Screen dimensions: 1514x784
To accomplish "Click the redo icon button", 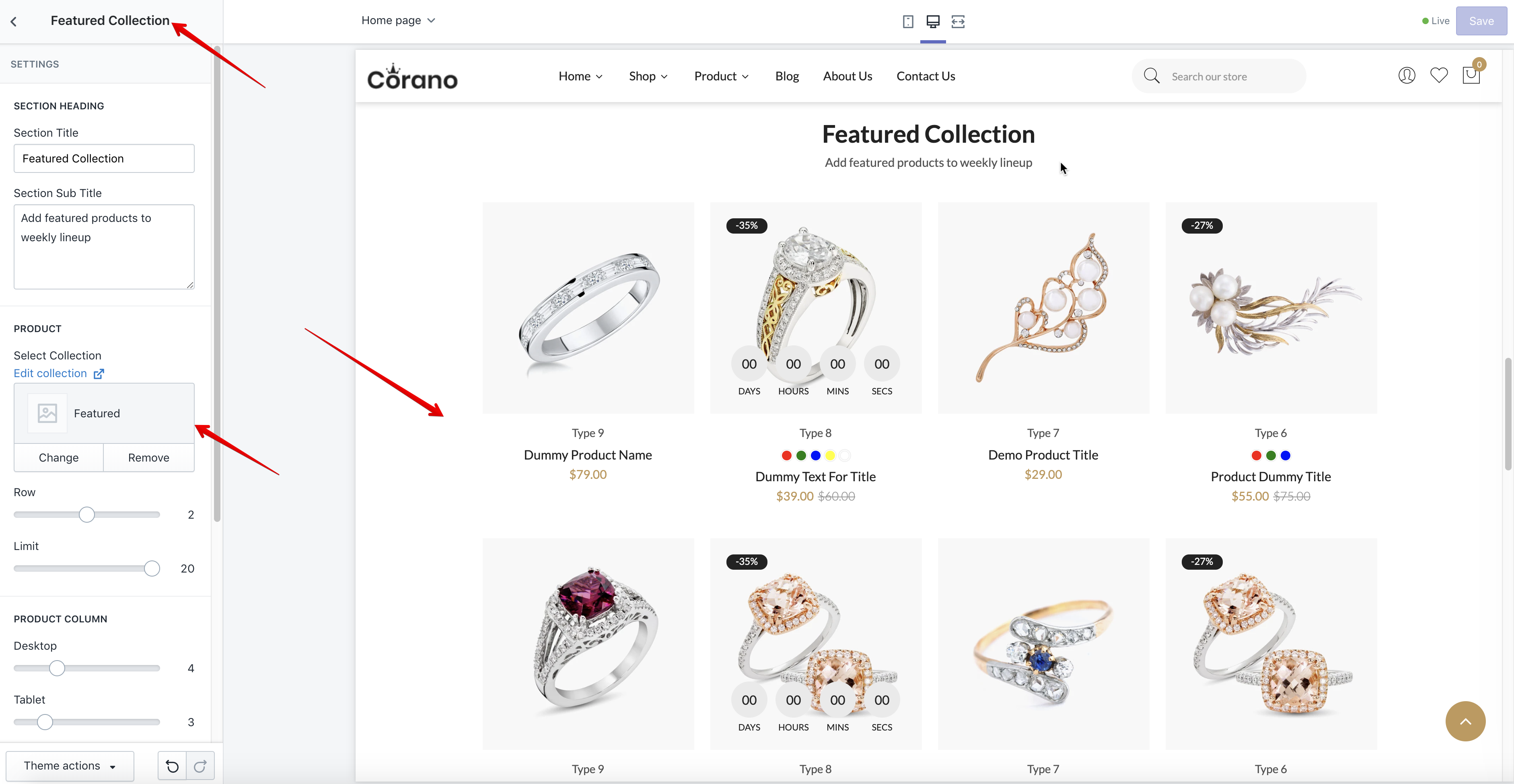I will pyautogui.click(x=200, y=766).
